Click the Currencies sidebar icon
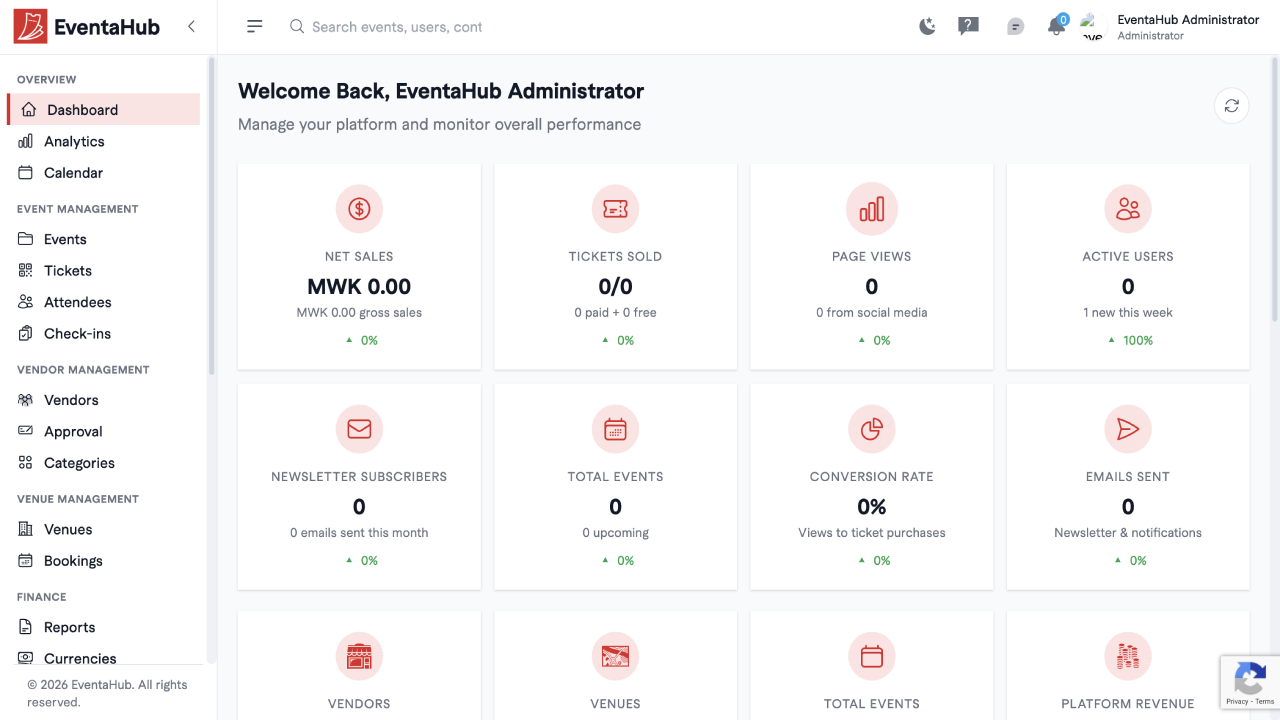1280x720 pixels. (26, 659)
